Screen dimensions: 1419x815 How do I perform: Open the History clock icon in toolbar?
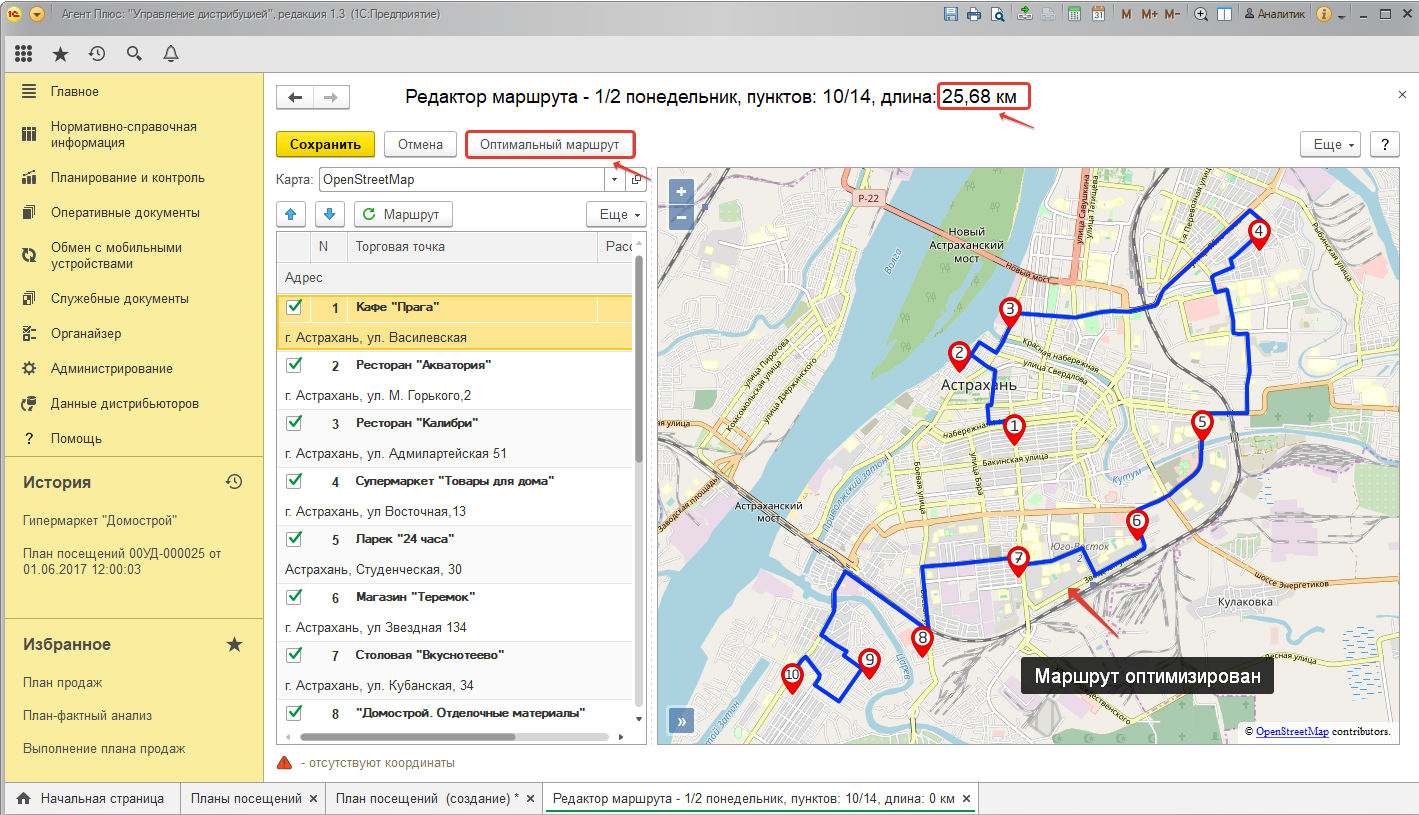pos(97,54)
